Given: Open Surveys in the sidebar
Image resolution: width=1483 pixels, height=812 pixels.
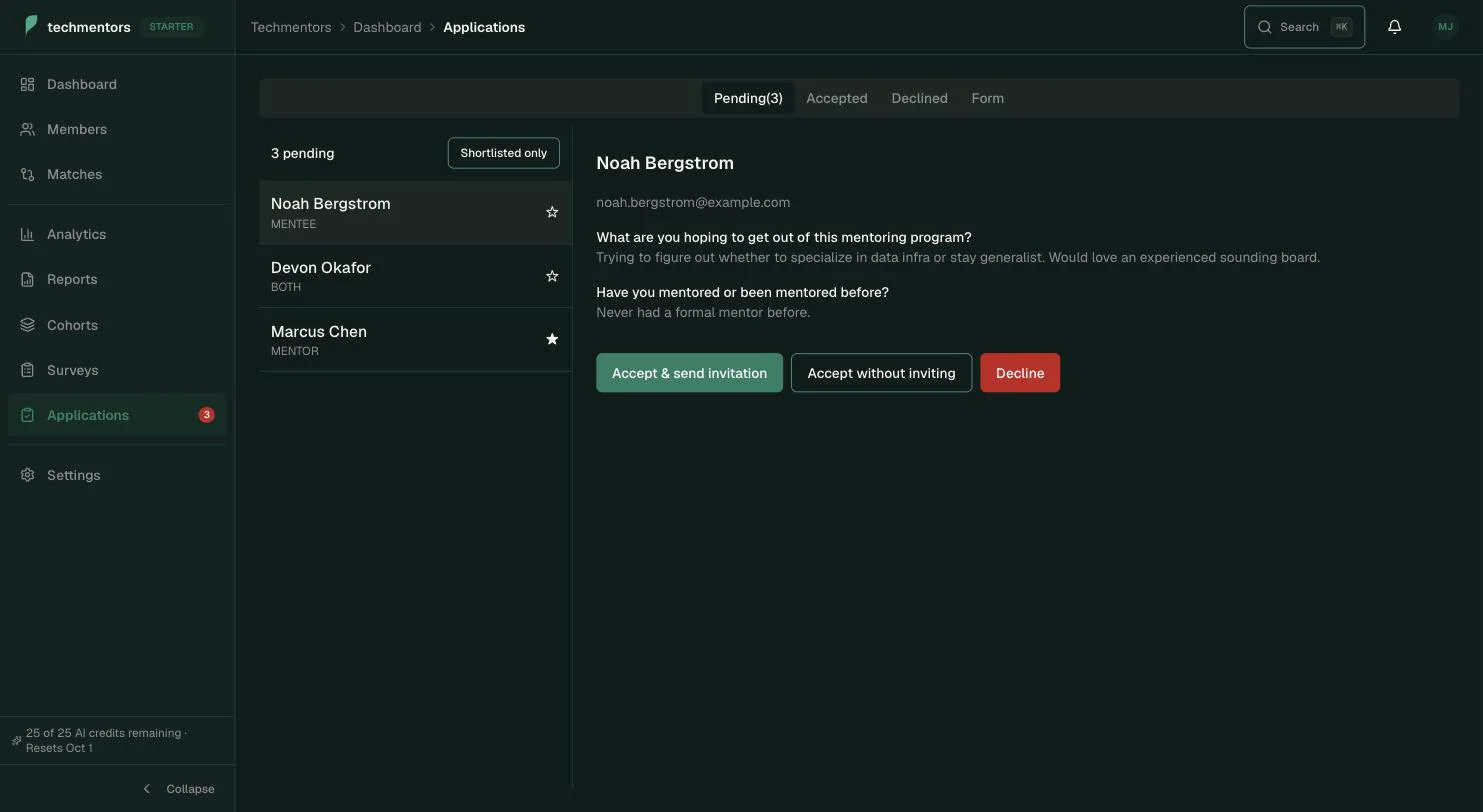Looking at the screenshot, I should point(117,370).
